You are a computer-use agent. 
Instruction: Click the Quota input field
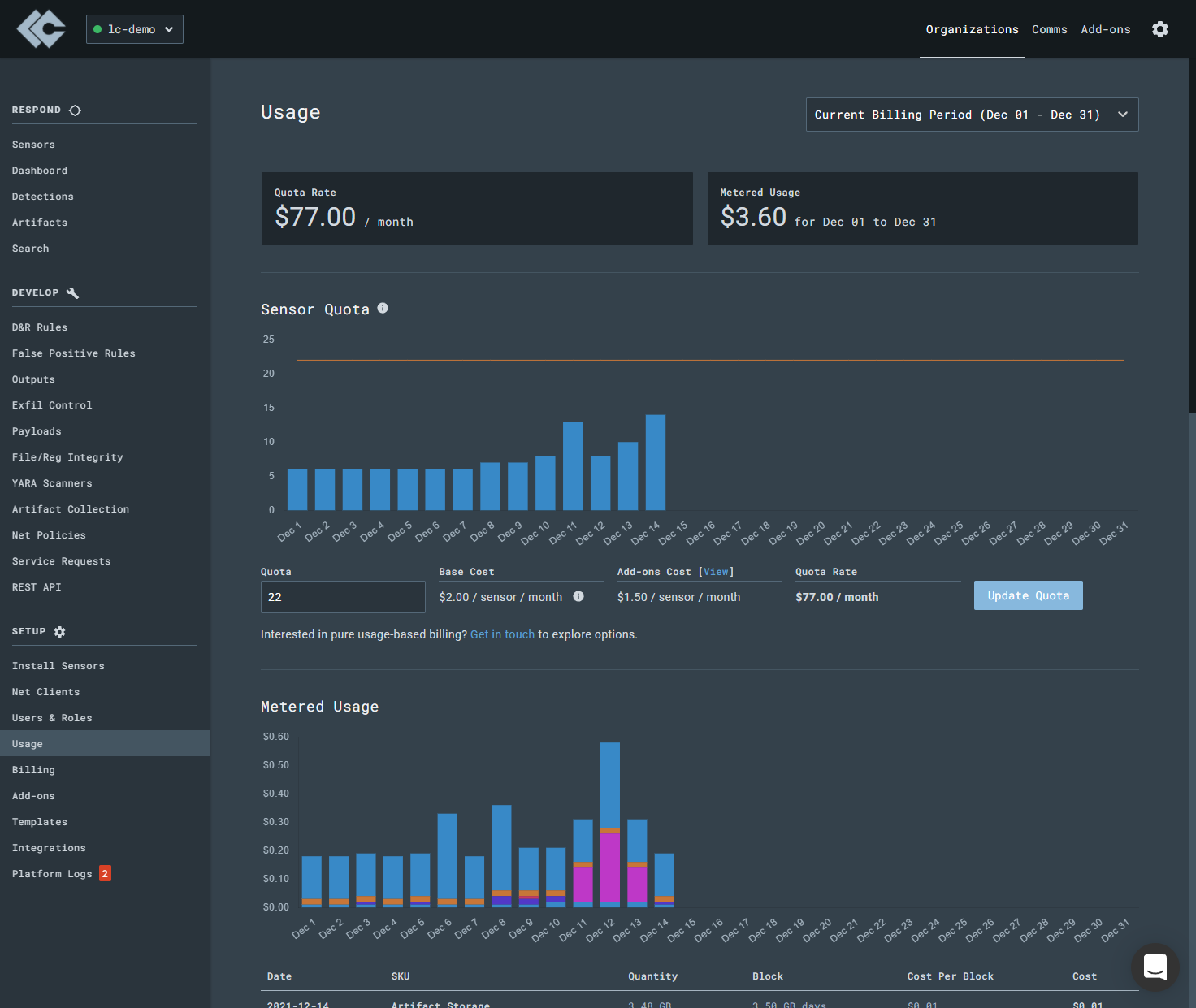[343, 597]
